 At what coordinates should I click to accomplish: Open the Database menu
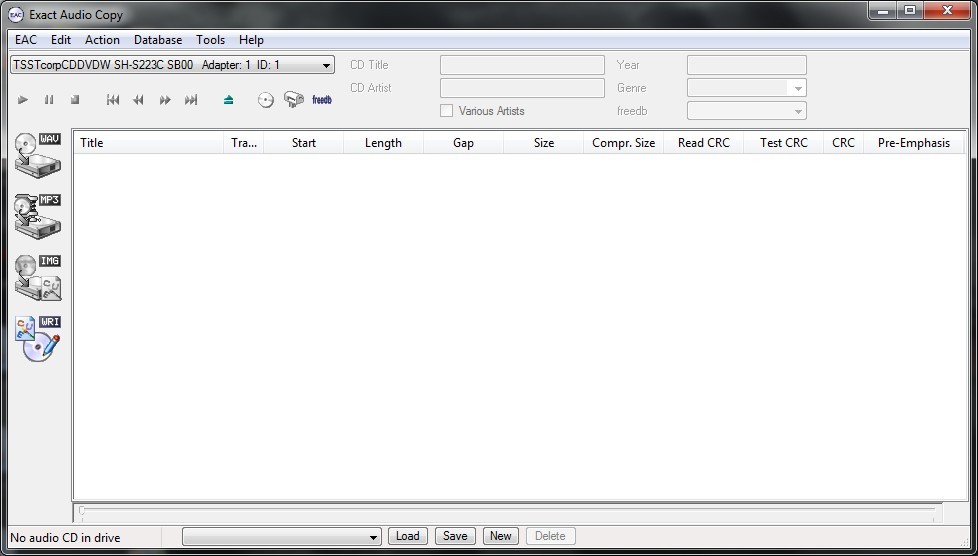click(x=158, y=40)
